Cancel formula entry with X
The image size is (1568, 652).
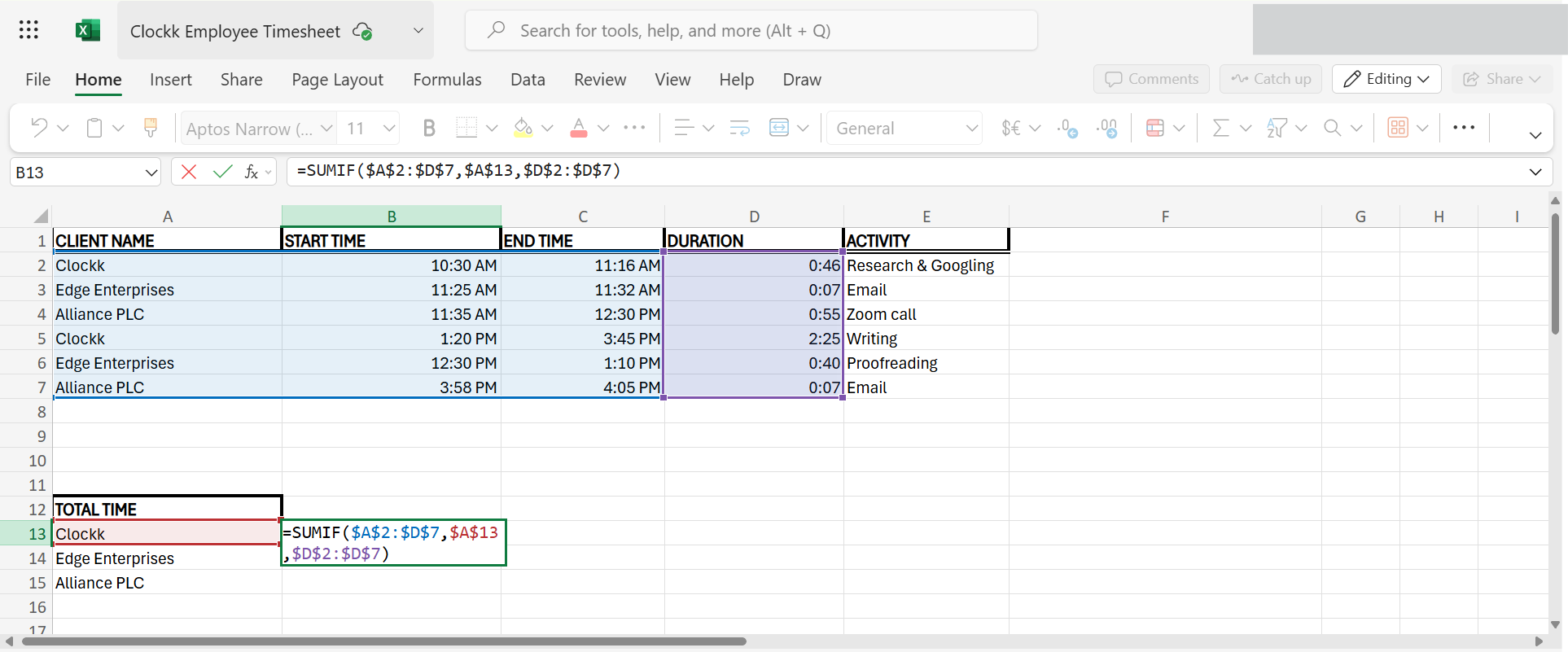point(189,172)
